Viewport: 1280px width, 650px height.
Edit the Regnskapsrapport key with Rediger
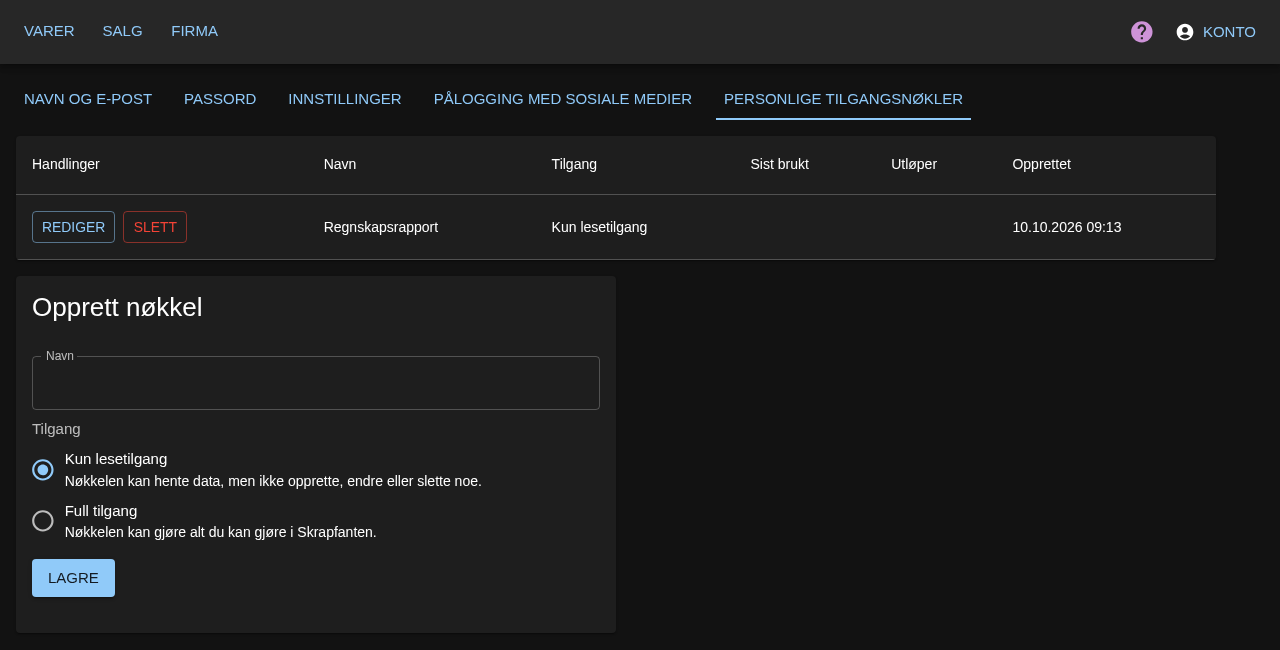tap(73, 227)
